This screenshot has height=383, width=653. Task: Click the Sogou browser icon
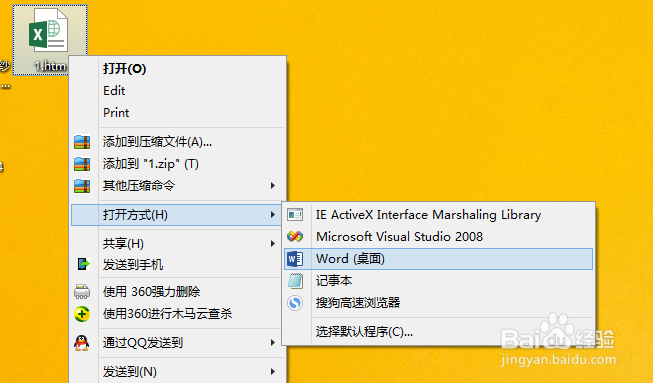pos(295,303)
